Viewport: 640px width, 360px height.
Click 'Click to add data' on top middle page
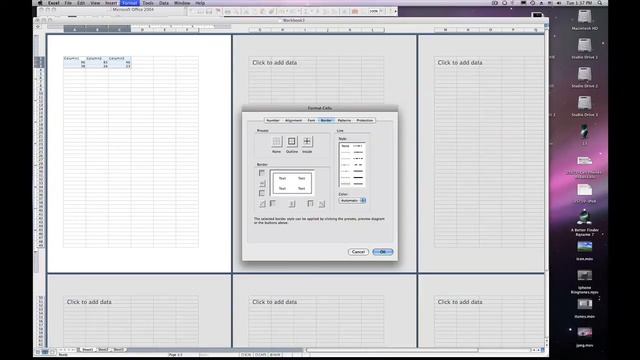(275, 62)
